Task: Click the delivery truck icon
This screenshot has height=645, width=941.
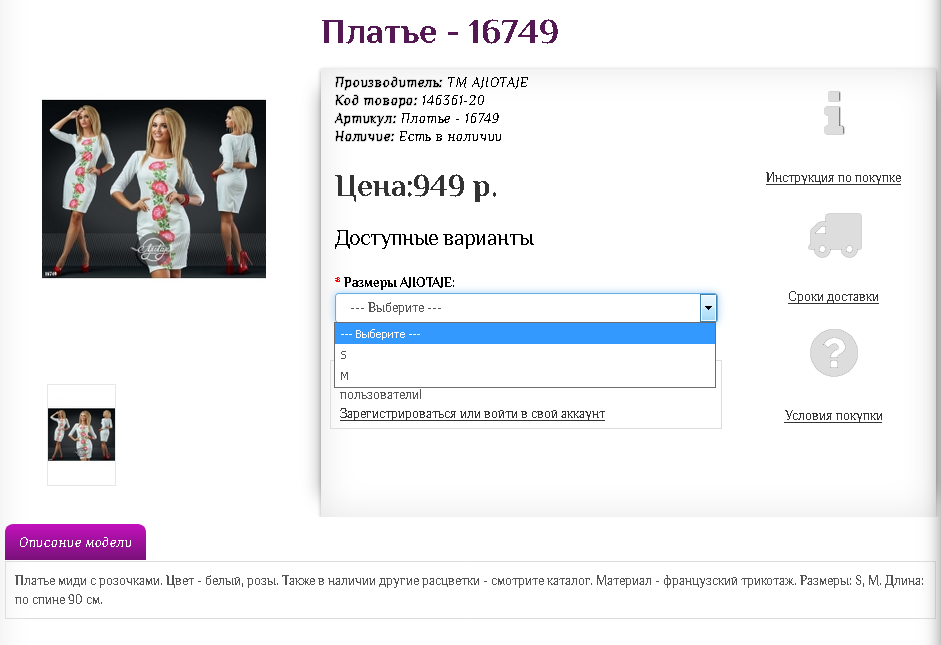Action: (834, 236)
